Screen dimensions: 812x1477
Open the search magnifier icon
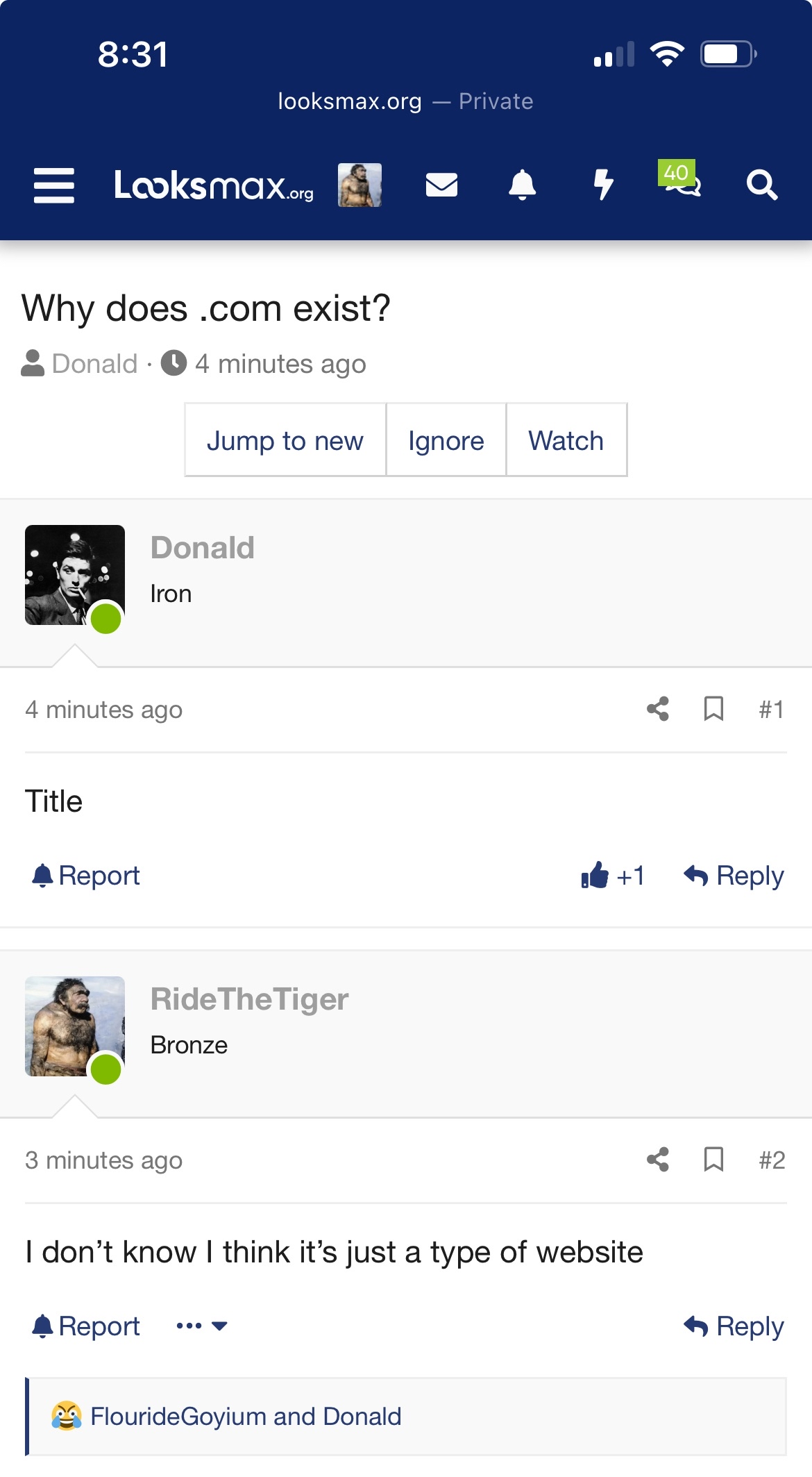click(x=761, y=185)
